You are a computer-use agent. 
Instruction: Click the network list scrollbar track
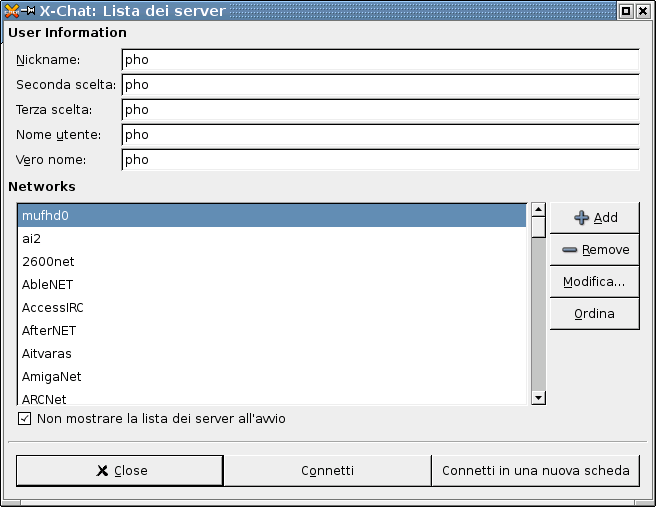point(538,320)
